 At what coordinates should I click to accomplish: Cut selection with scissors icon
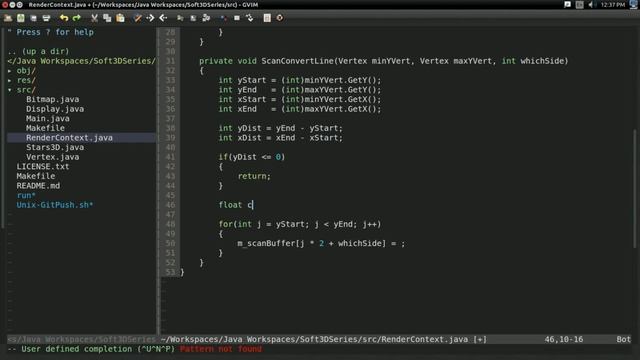94,18
